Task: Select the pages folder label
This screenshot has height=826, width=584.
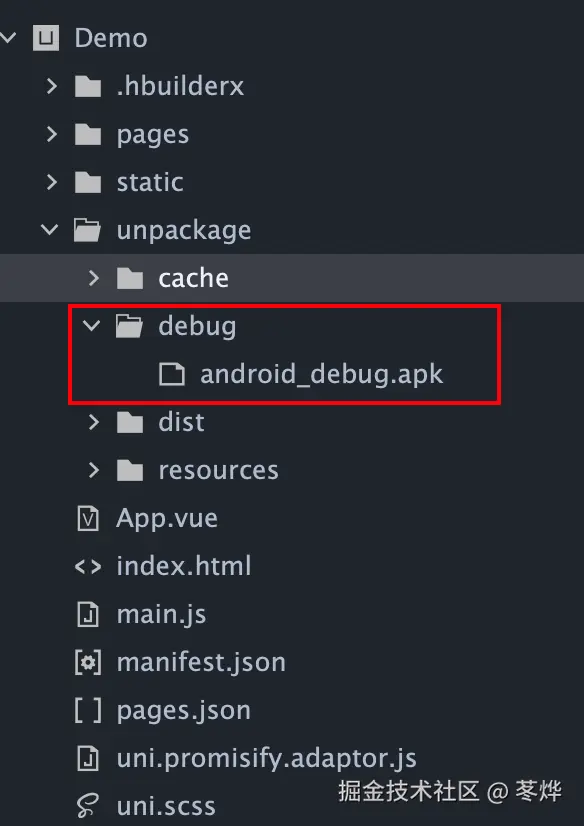Action: pyautogui.click(x=153, y=135)
